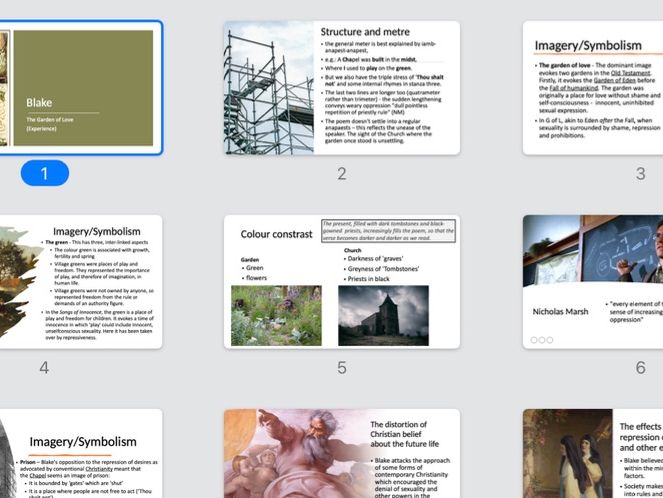The image size is (663, 498).
Task: Click the slide number 3 label
Action: click(641, 174)
